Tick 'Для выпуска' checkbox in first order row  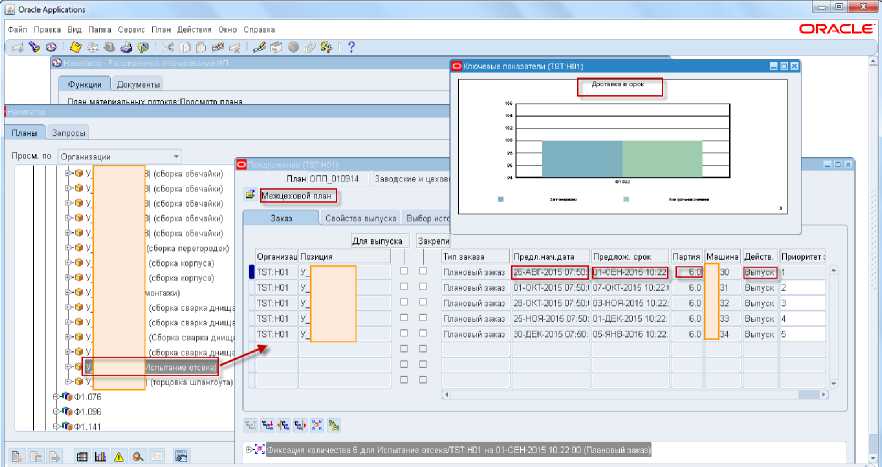click(x=404, y=272)
